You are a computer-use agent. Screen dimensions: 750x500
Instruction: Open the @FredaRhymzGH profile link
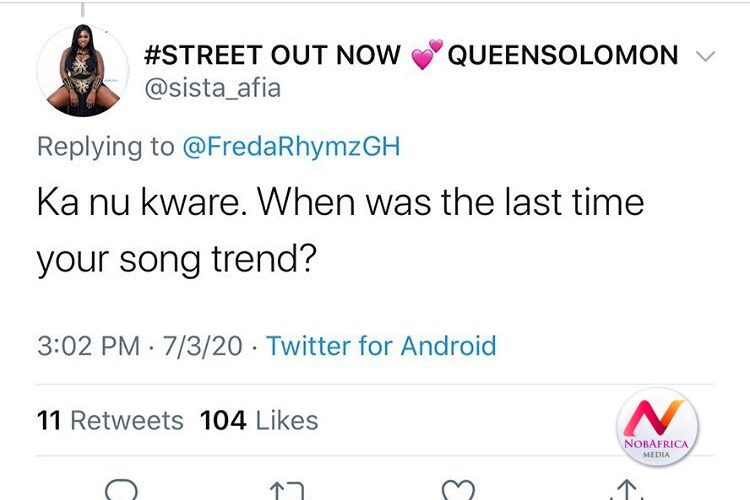pos(290,146)
